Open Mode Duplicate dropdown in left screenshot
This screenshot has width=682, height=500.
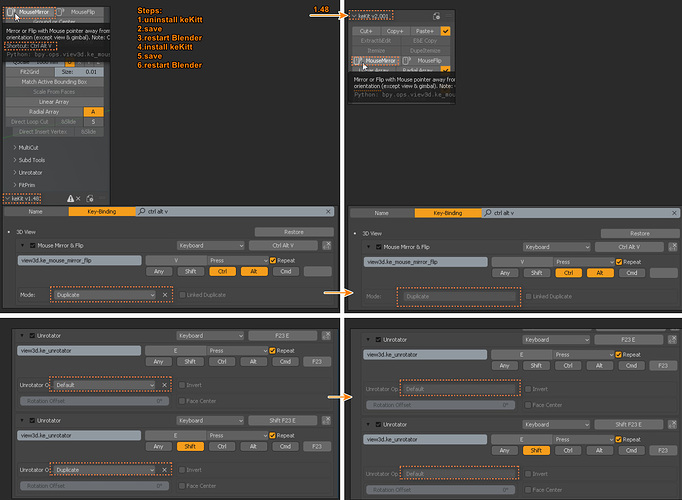pos(105,295)
